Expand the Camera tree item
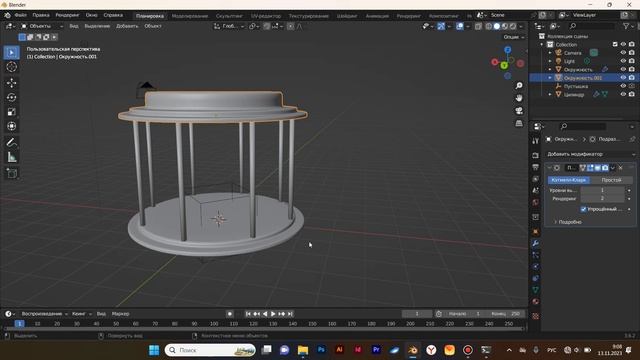Image resolution: width=640 pixels, height=360 pixels. 550,53
